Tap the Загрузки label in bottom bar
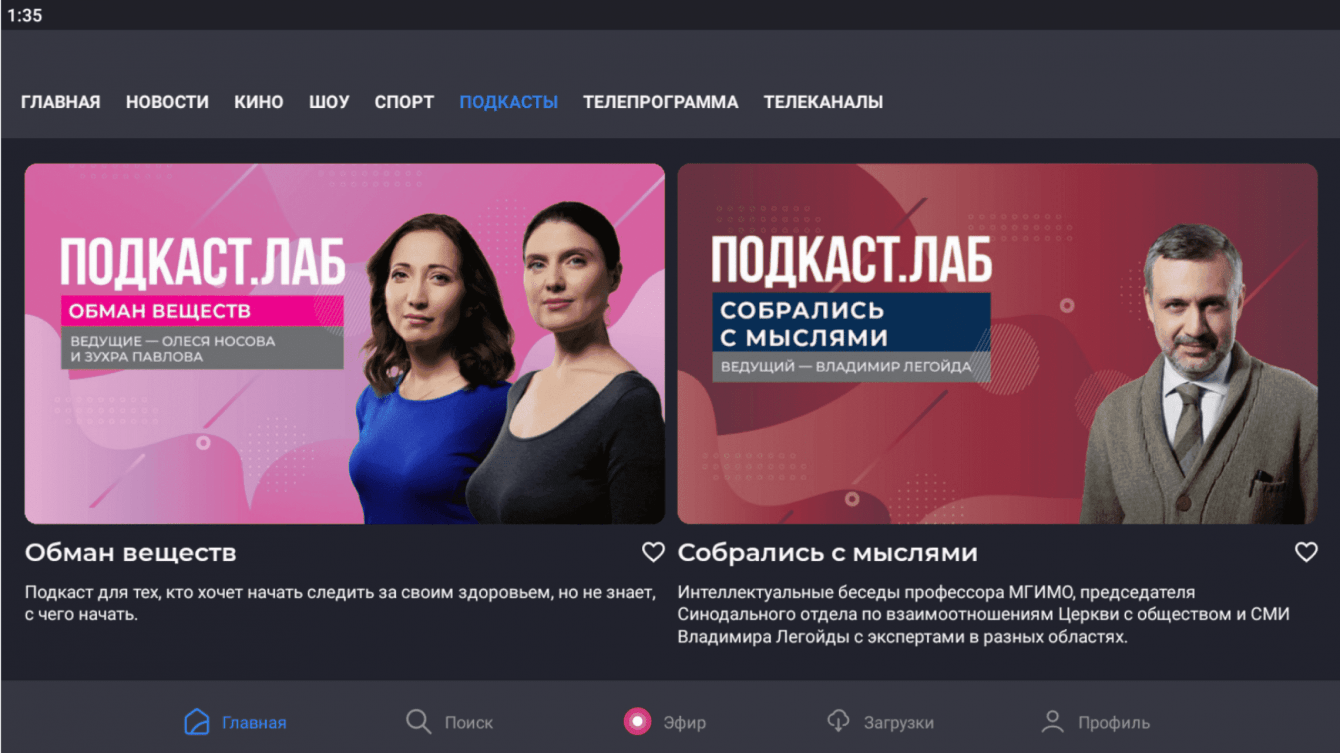This screenshot has height=753, width=1340. pos(898,722)
